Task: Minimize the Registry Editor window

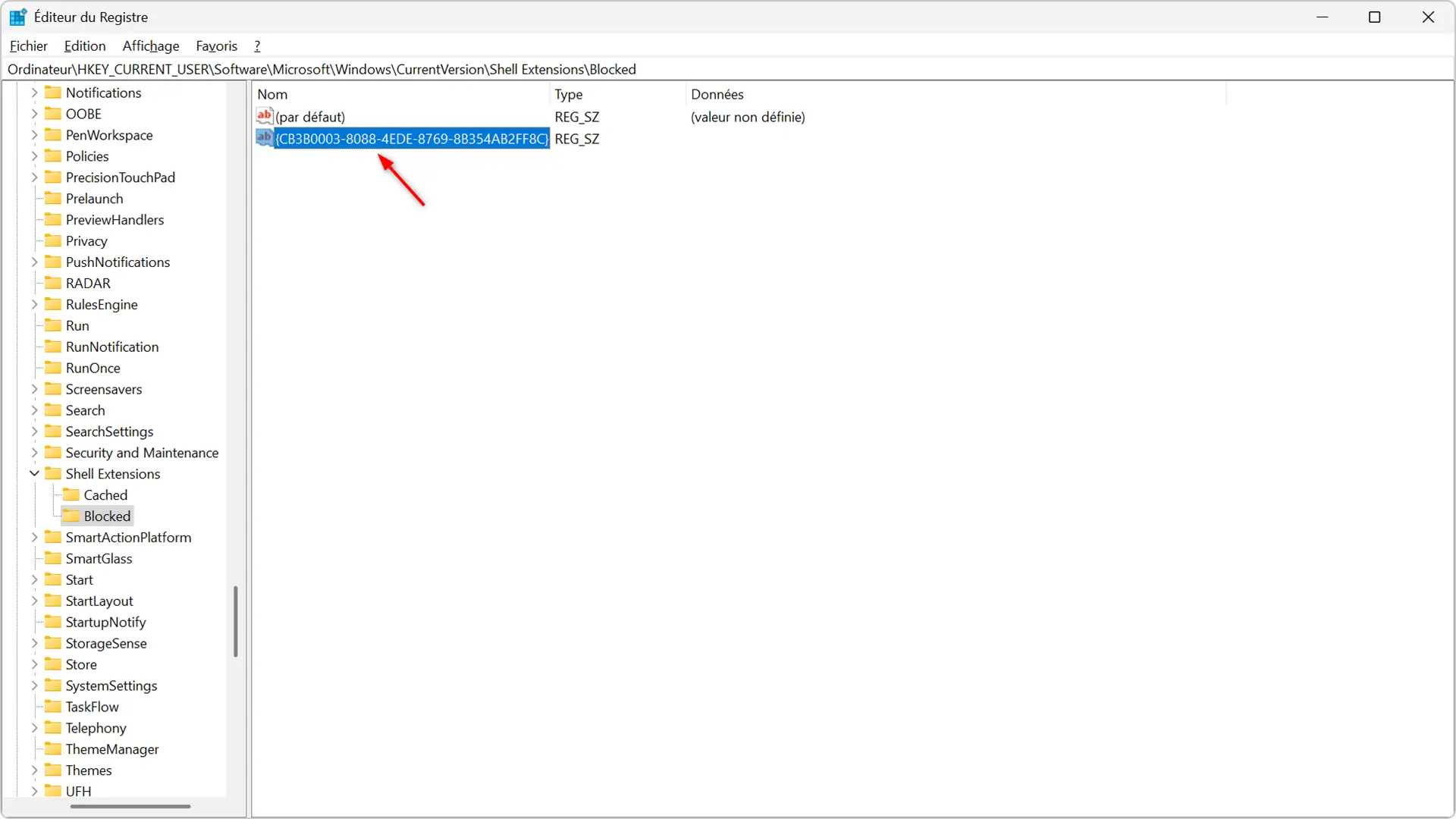Action: click(x=1323, y=17)
